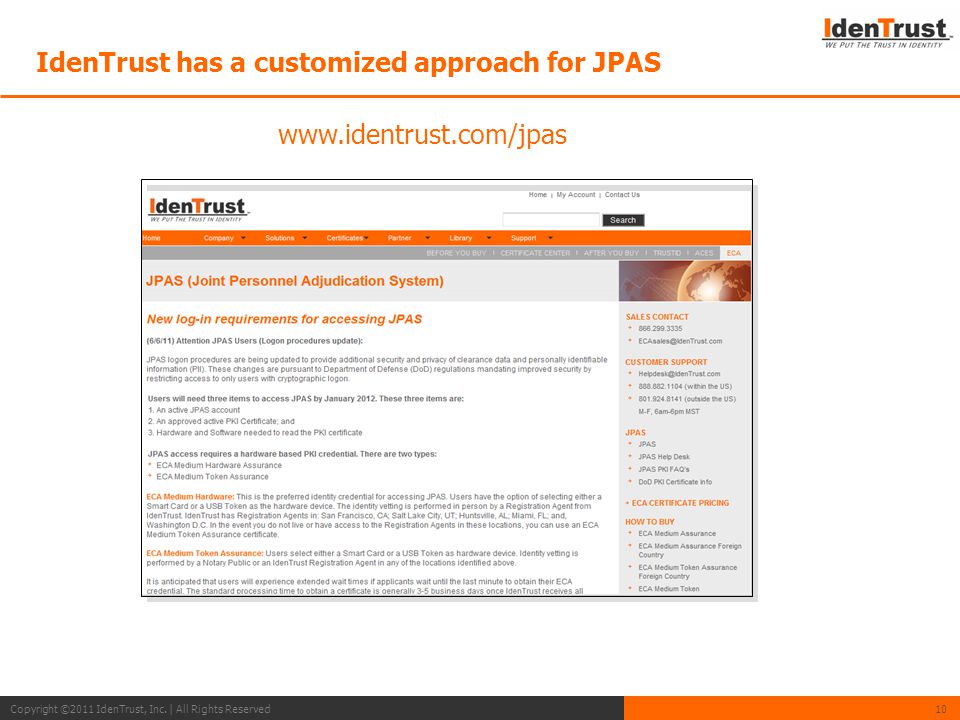This screenshot has height=720, width=960.
Task: Open the JPAS sidebar link
Action: coord(647,444)
